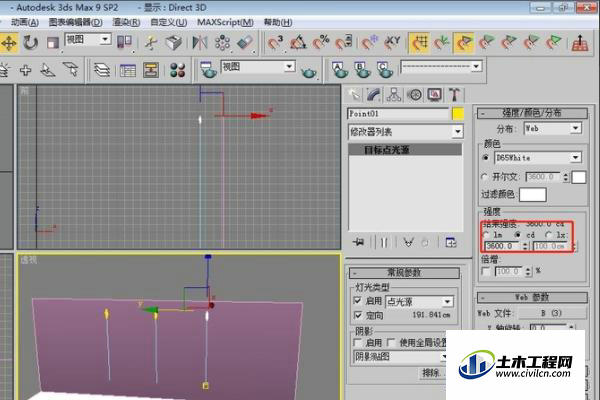Open the Render Scene dialog teapot icon
Image resolution: width=600 pixels, height=400 pixels.
click(x=208, y=69)
